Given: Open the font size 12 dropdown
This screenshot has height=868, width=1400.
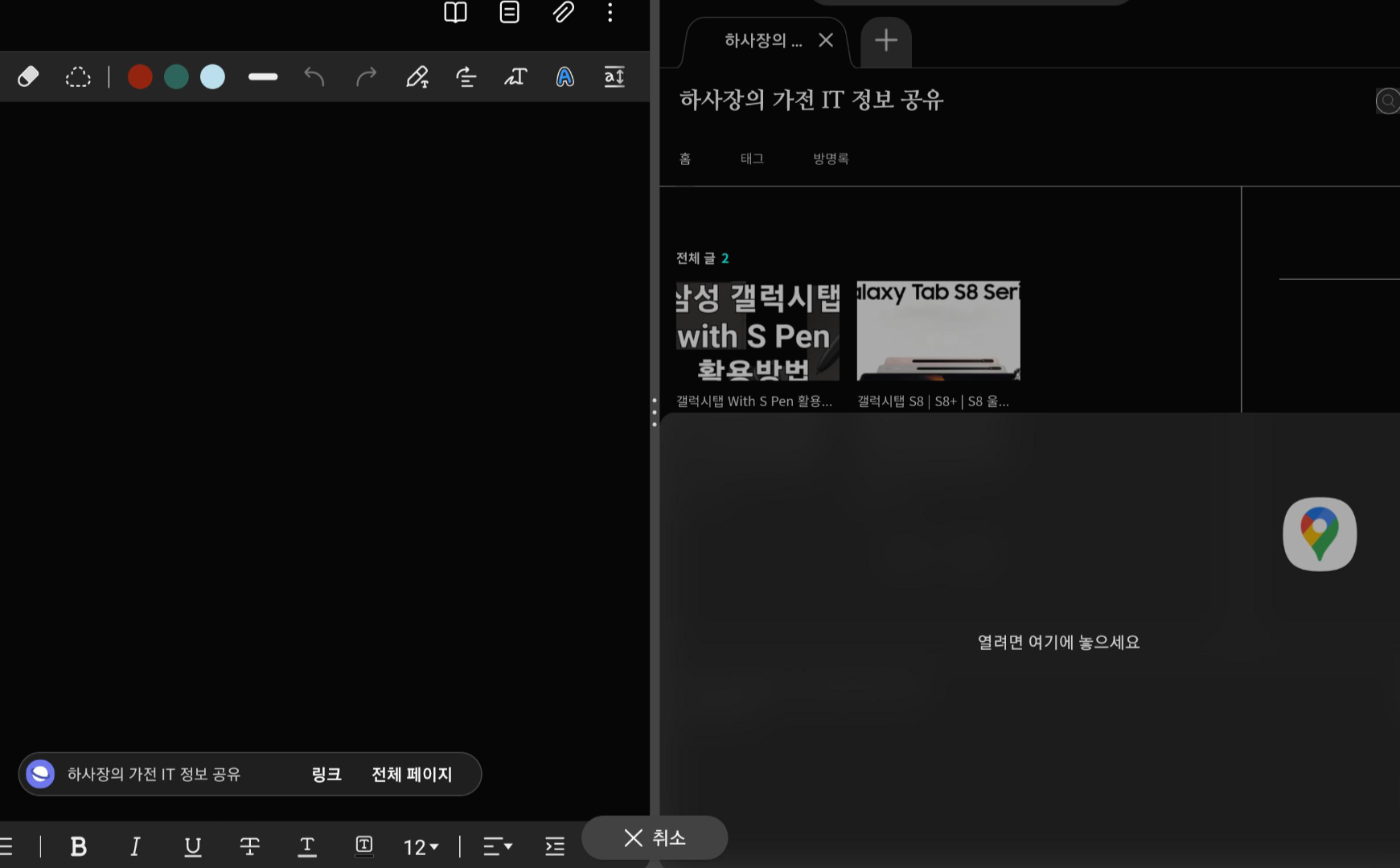Looking at the screenshot, I should coord(421,847).
